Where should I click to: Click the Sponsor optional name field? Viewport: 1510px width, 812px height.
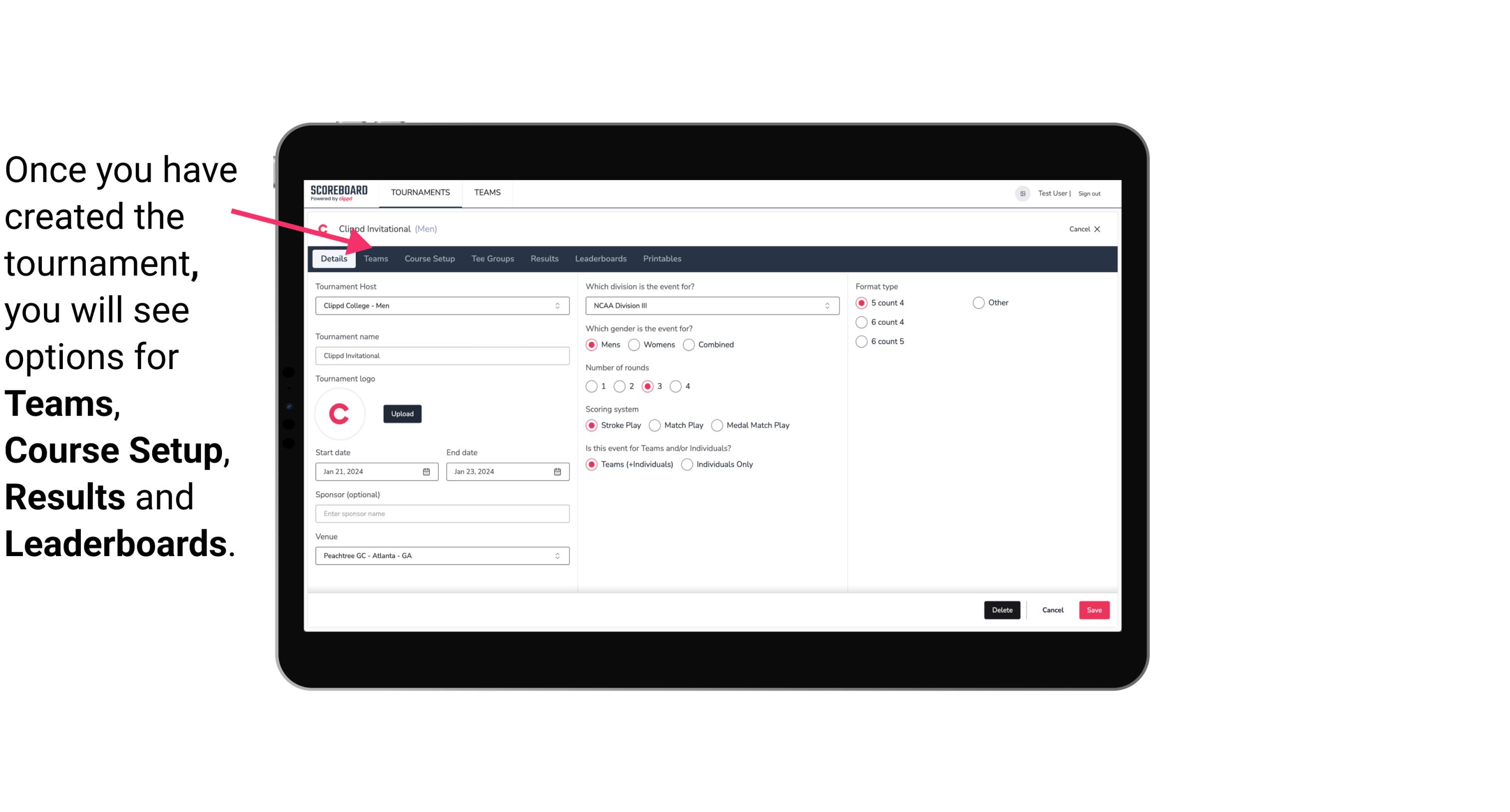pos(442,513)
